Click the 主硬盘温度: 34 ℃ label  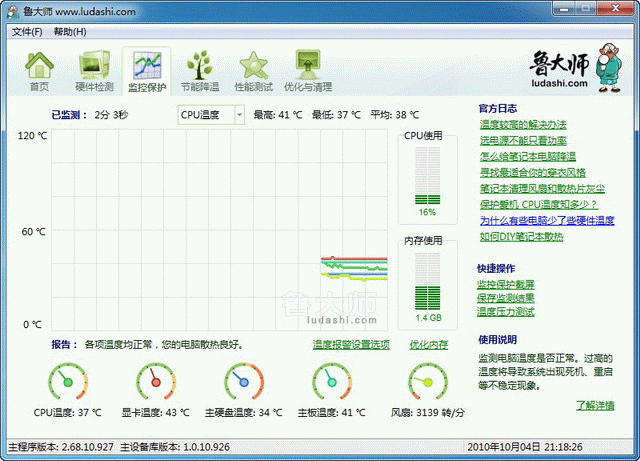pos(244,412)
